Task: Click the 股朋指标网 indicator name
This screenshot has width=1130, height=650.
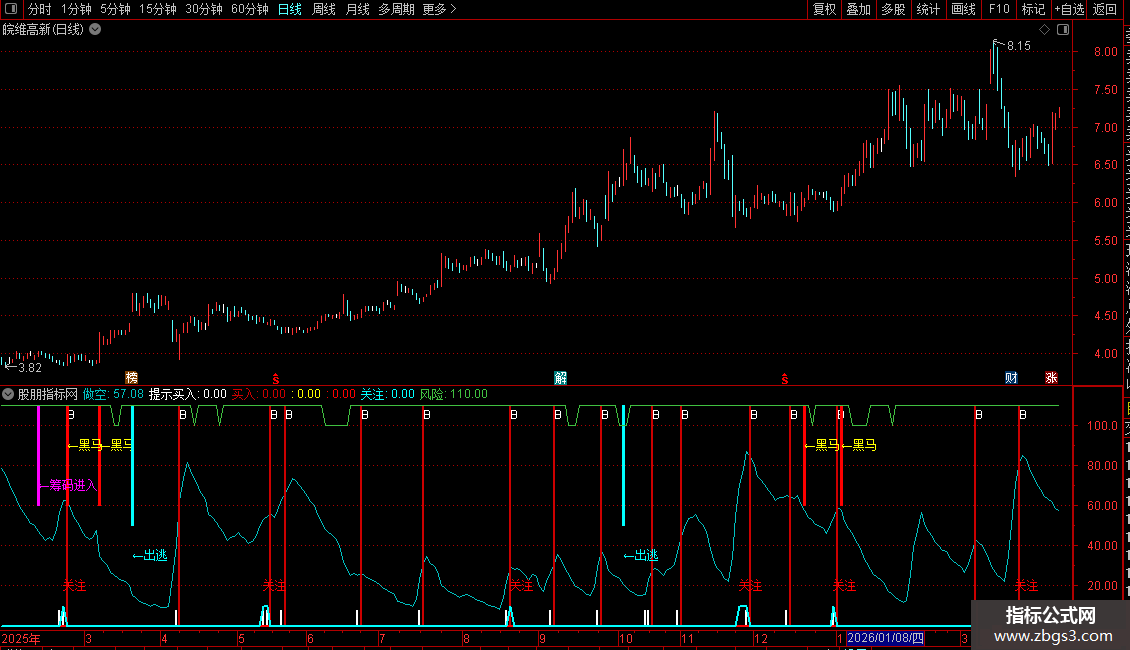Action: tap(48, 394)
